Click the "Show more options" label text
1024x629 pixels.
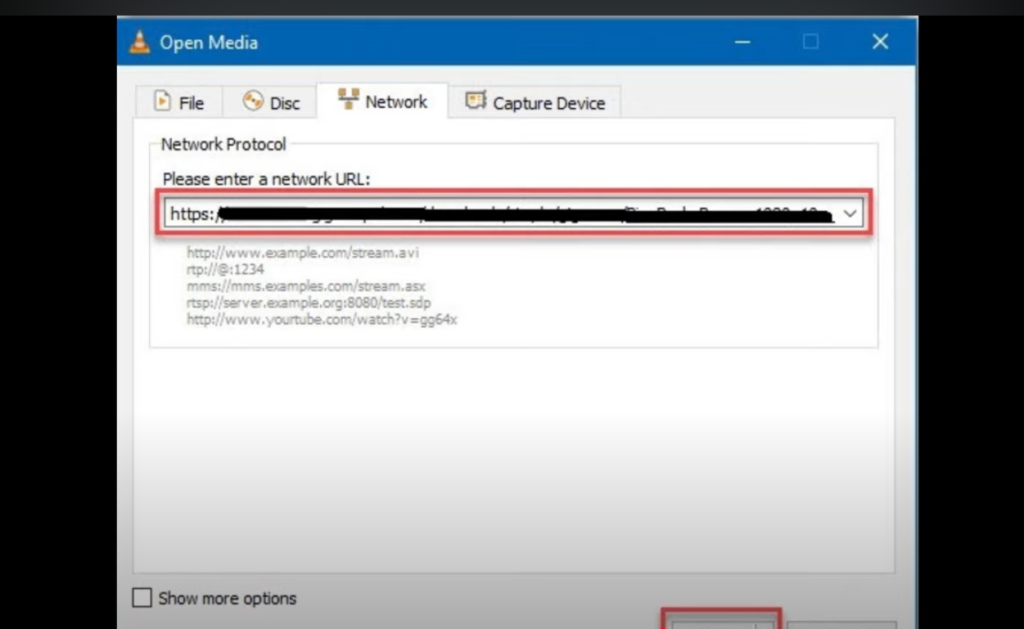(x=227, y=598)
